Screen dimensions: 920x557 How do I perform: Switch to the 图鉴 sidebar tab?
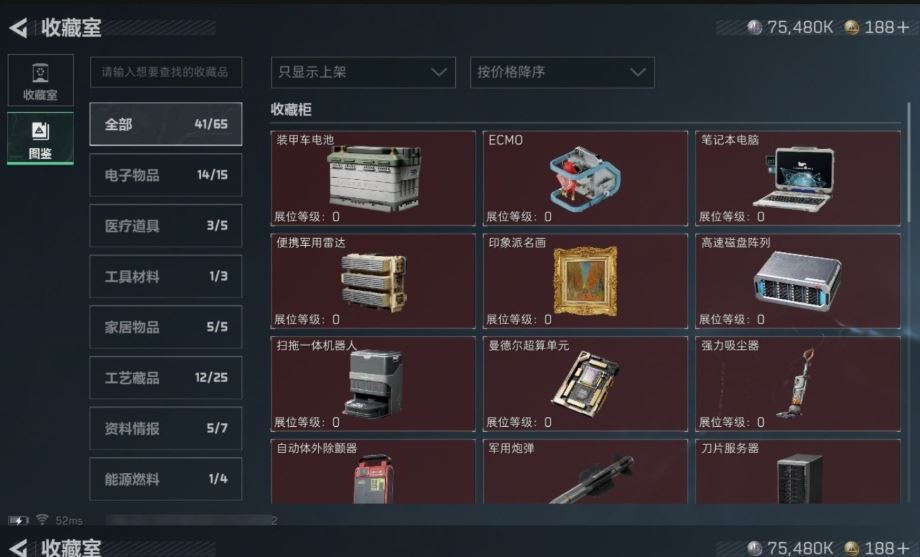pos(40,139)
